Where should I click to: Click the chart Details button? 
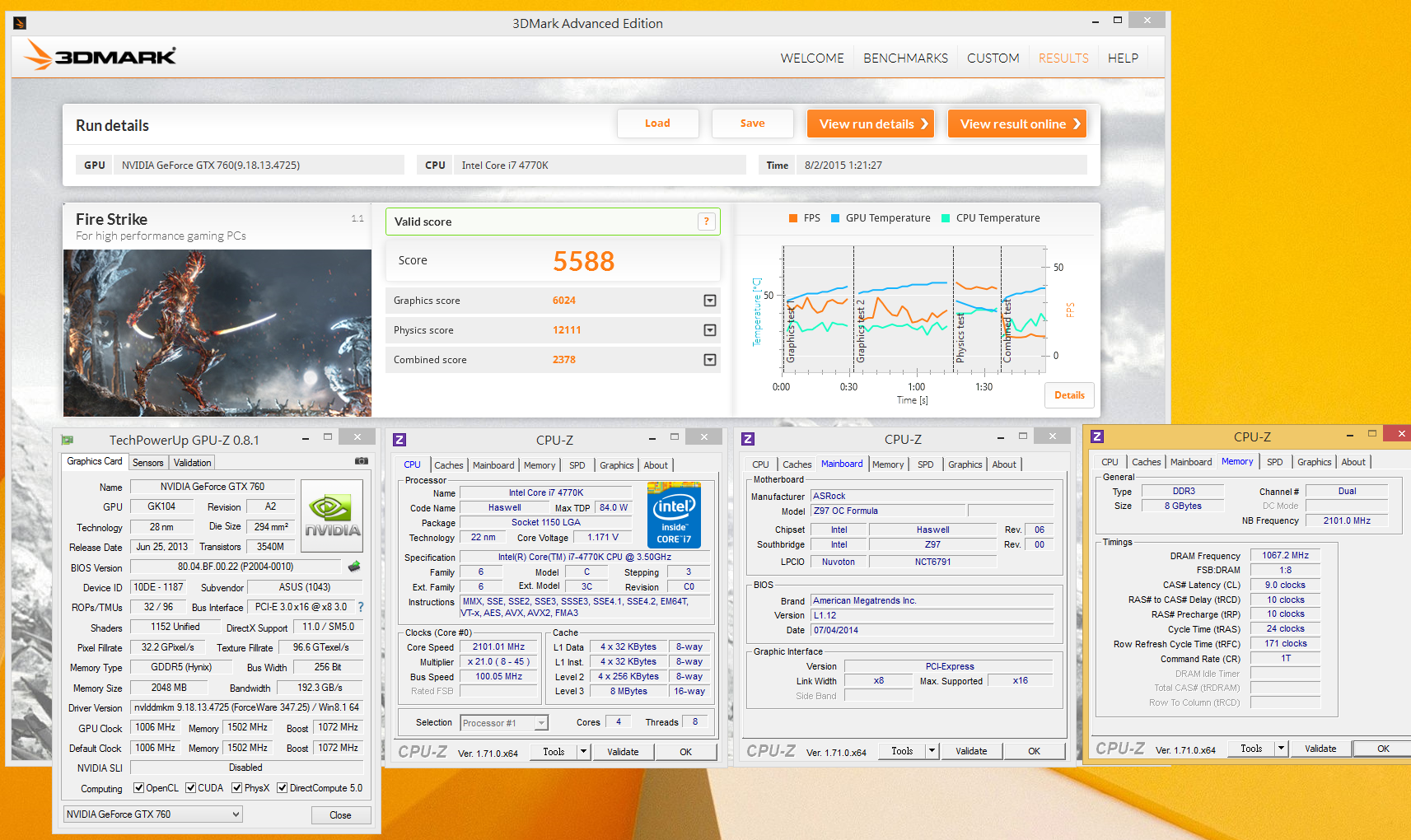pyautogui.click(x=1069, y=395)
